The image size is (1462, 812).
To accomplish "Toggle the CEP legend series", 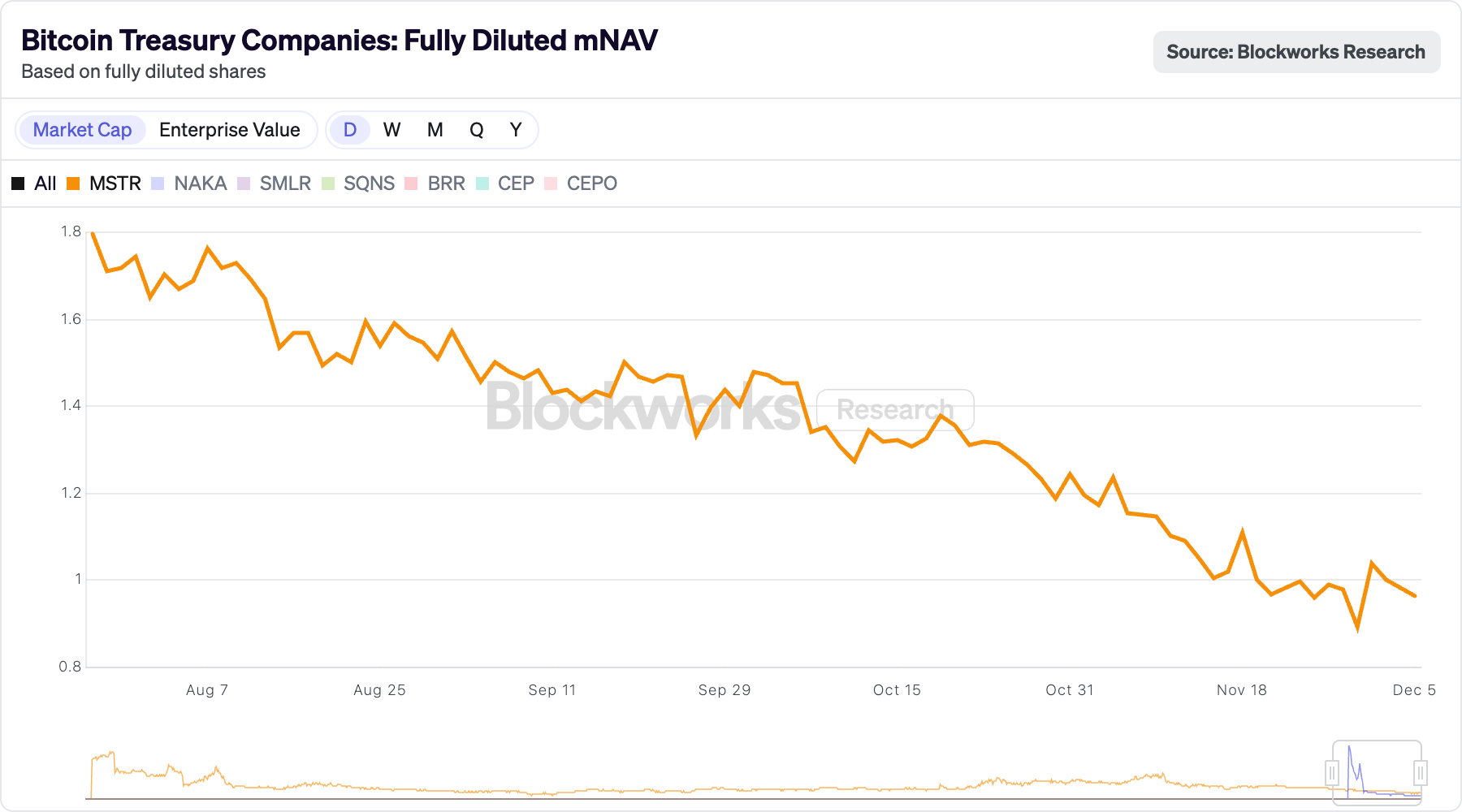I will [x=505, y=184].
